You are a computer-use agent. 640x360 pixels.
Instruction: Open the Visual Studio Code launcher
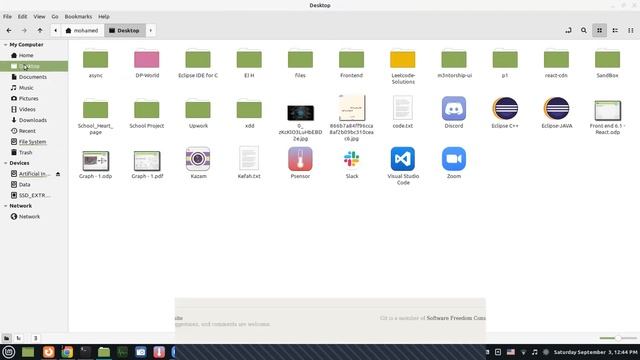pos(402,159)
